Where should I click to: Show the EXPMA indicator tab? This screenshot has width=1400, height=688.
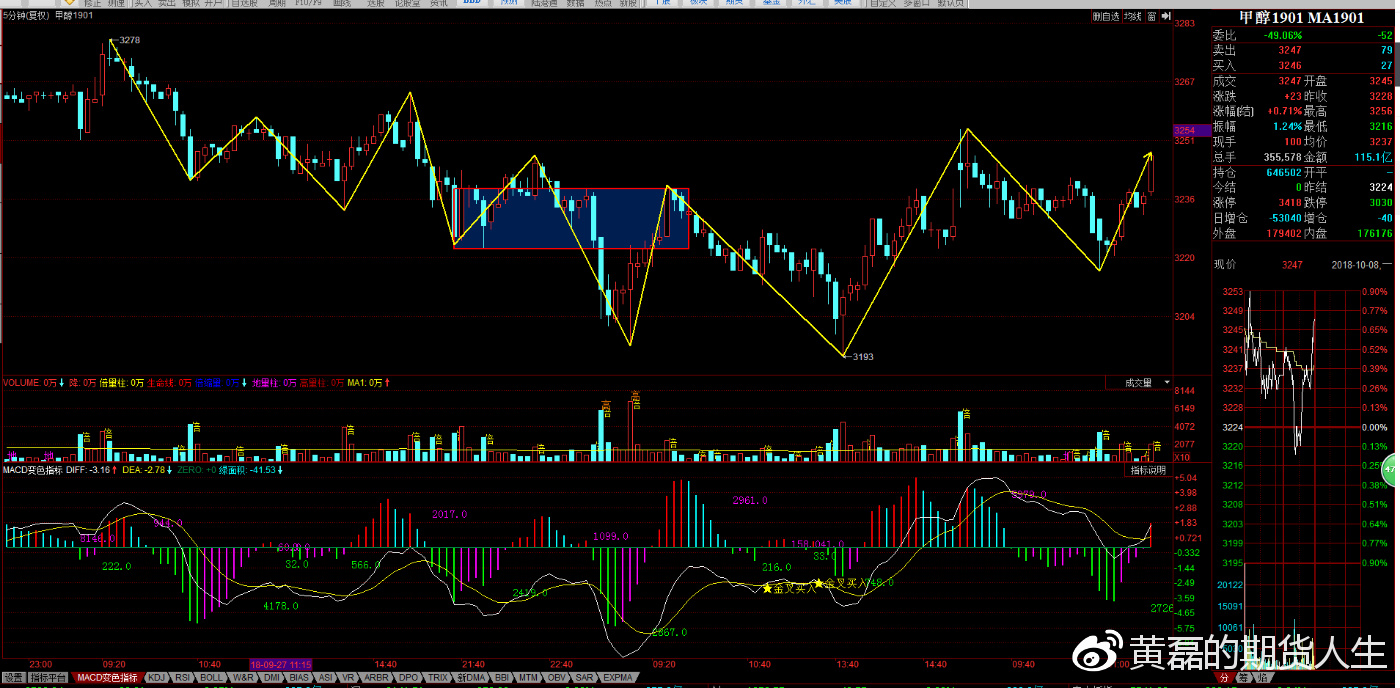tap(619, 678)
